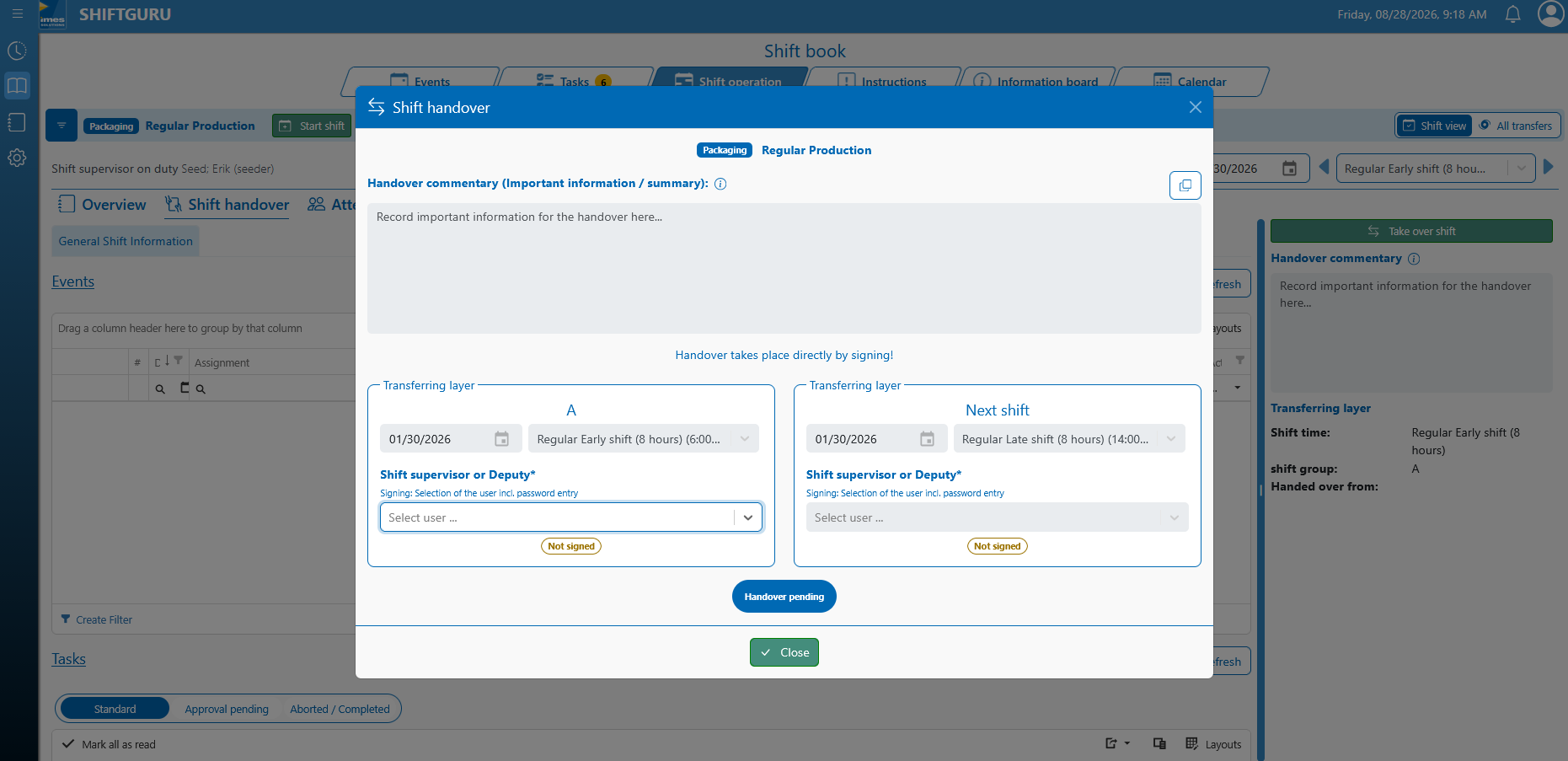
Task: Click info icon beside right panel Handover commentary
Action: pyautogui.click(x=1414, y=259)
